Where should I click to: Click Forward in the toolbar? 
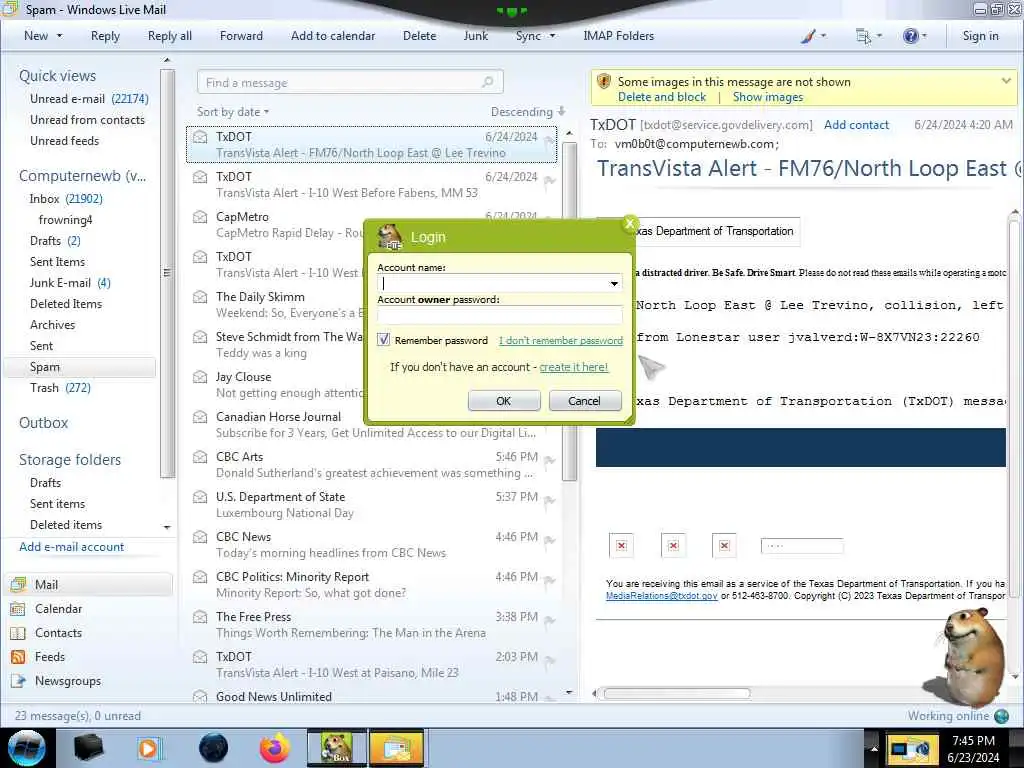click(x=241, y=36)
